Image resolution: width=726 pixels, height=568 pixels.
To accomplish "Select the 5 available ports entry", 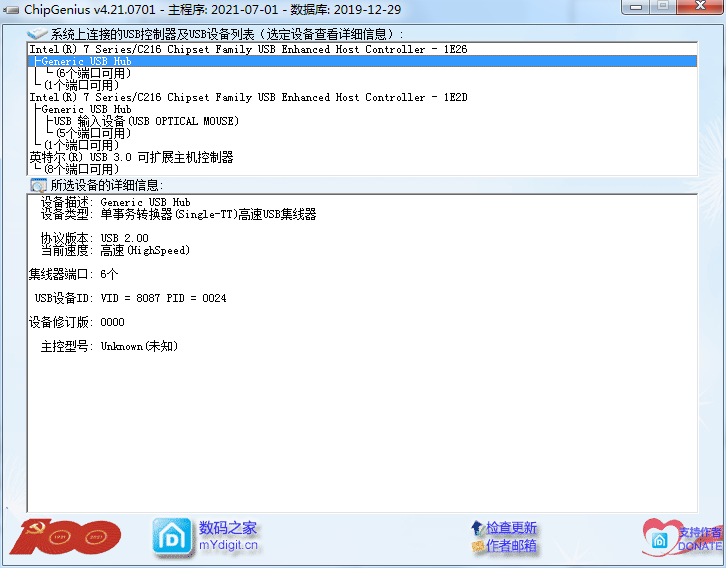I will coord(94,133).
